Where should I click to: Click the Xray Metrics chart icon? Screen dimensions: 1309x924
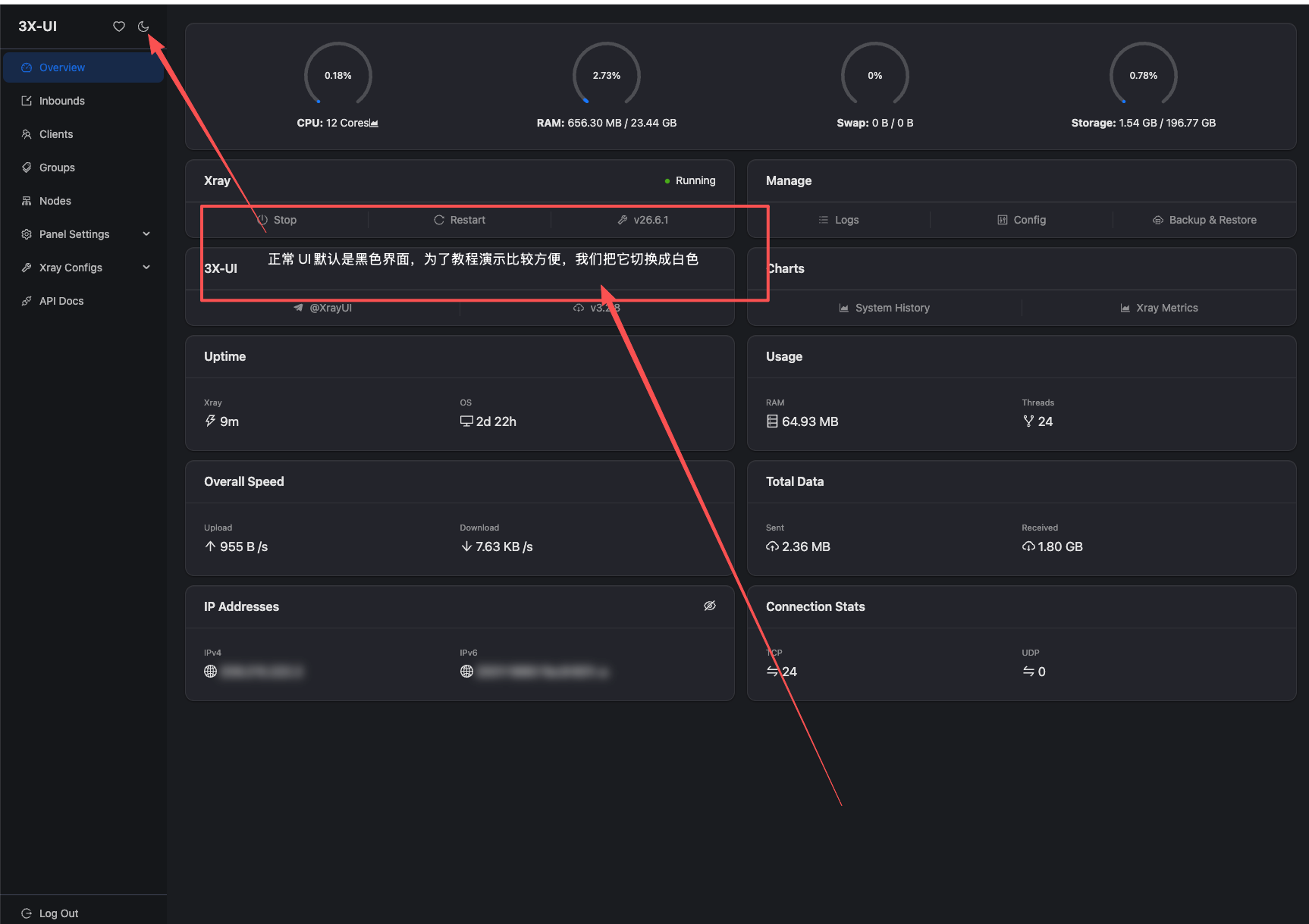(x=1125, y=308)
